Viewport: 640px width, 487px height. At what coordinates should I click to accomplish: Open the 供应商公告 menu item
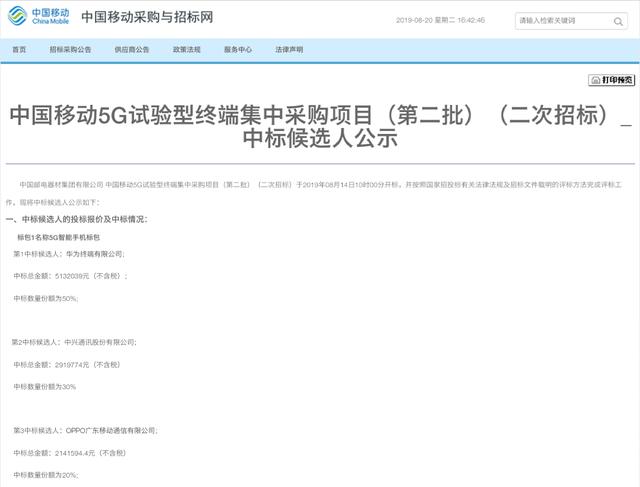[132, 50]
